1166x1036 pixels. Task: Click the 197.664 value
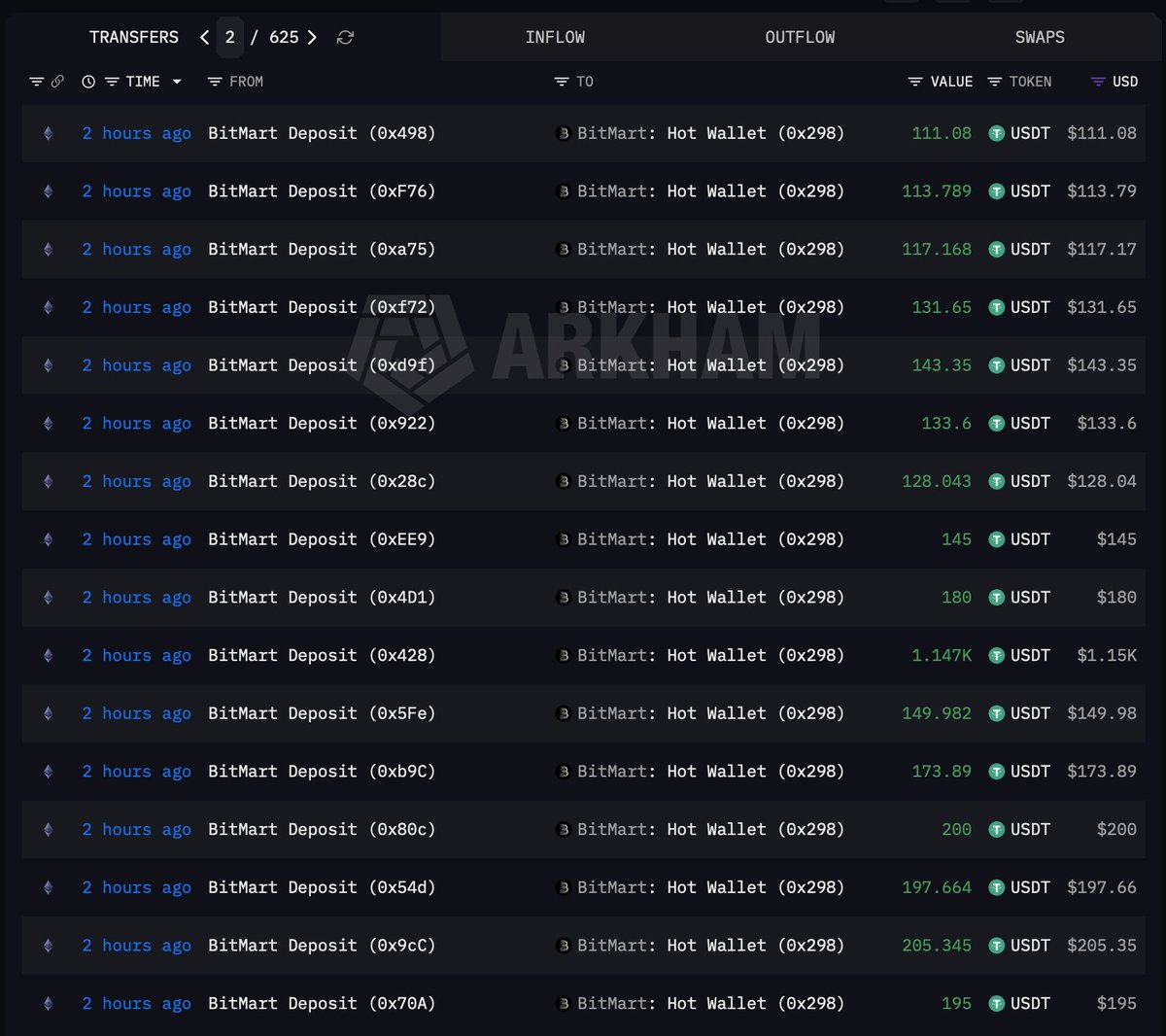[x=937, y=888]
